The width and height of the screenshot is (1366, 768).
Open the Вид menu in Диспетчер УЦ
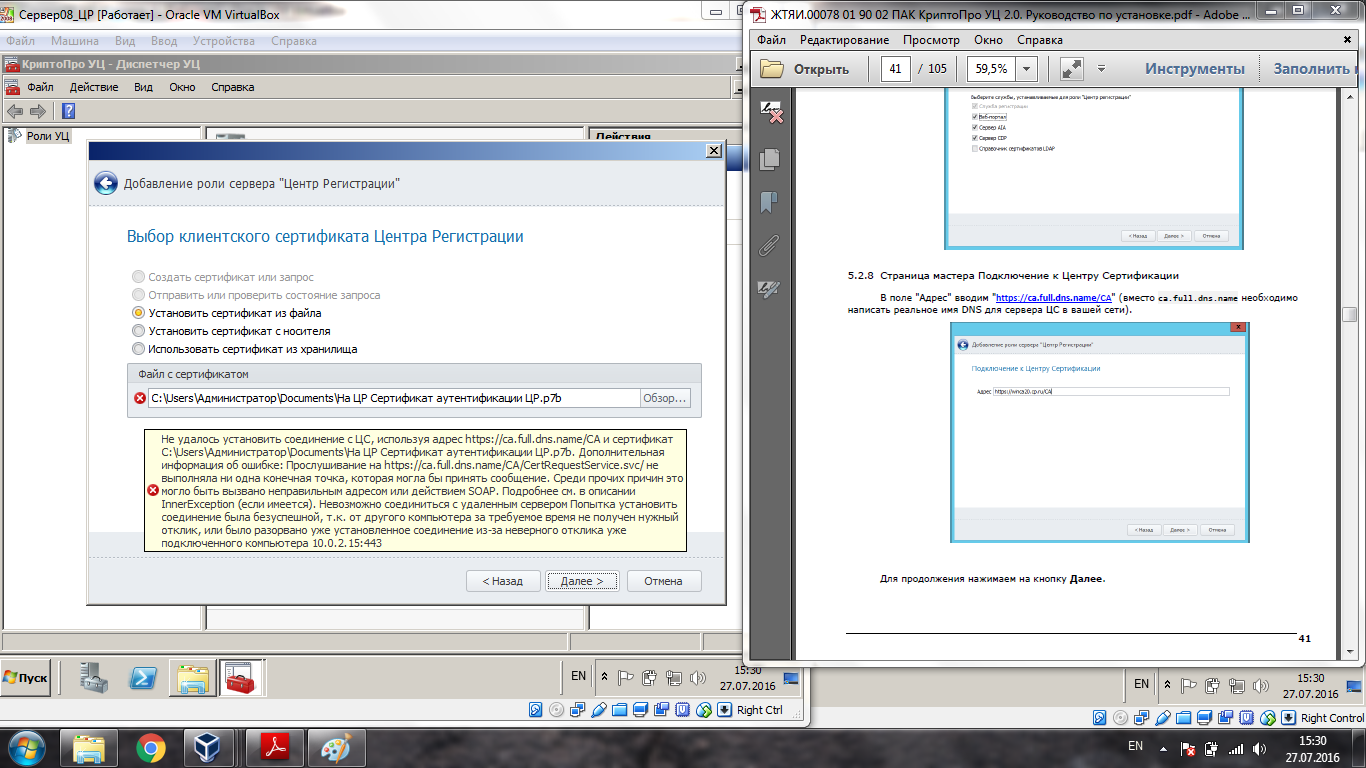[144, 87]
